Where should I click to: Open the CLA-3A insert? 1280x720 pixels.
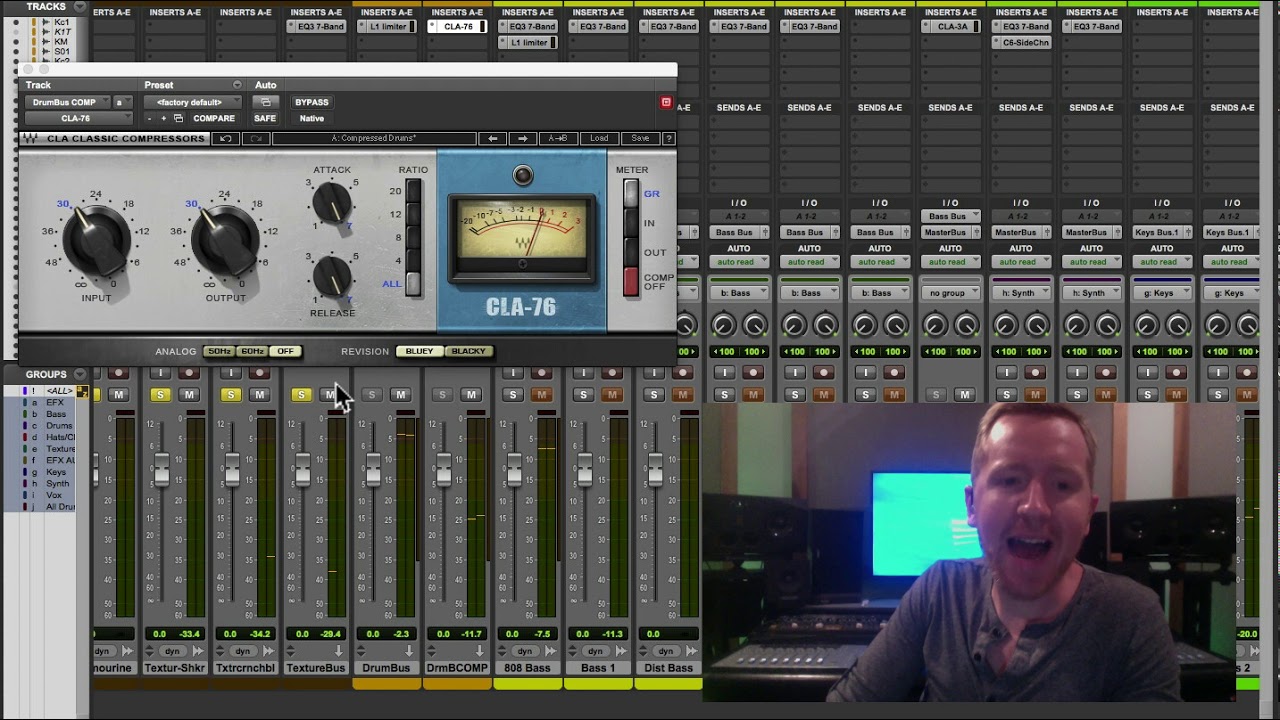point(950,26)
